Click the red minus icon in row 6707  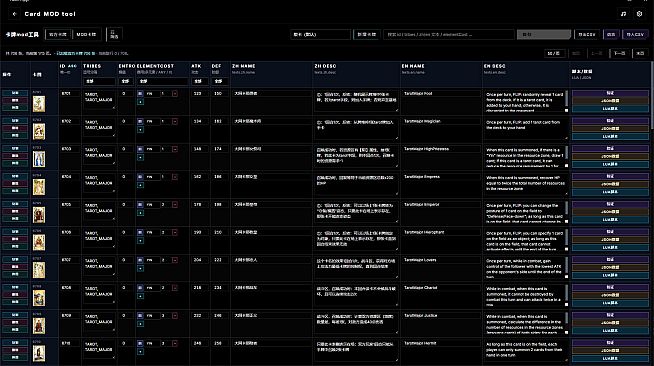click(175, 260)
